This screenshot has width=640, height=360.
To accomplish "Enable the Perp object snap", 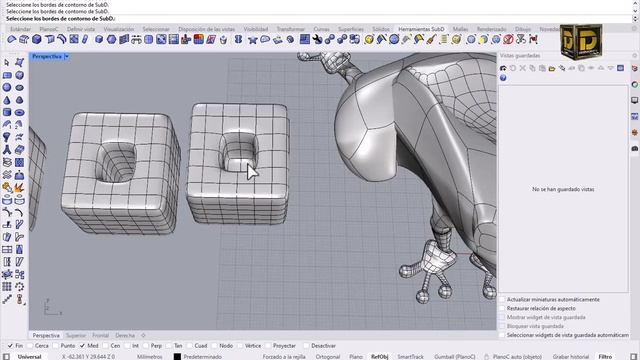I will pyautogui.click(x=146, y=346).
